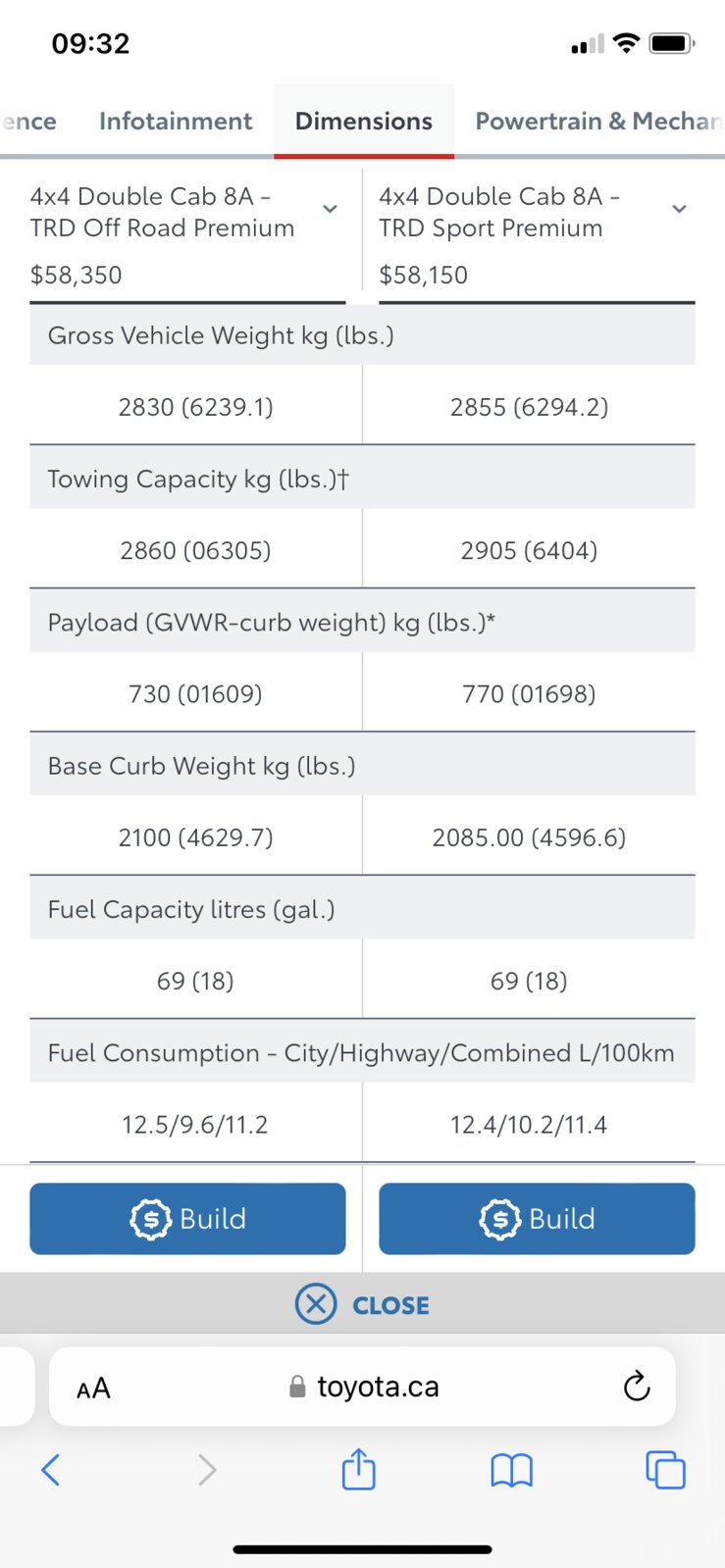Reload the page with the refresh icon
Image resolution: width=725 pixels, height=1568 pixels.
637,1386
